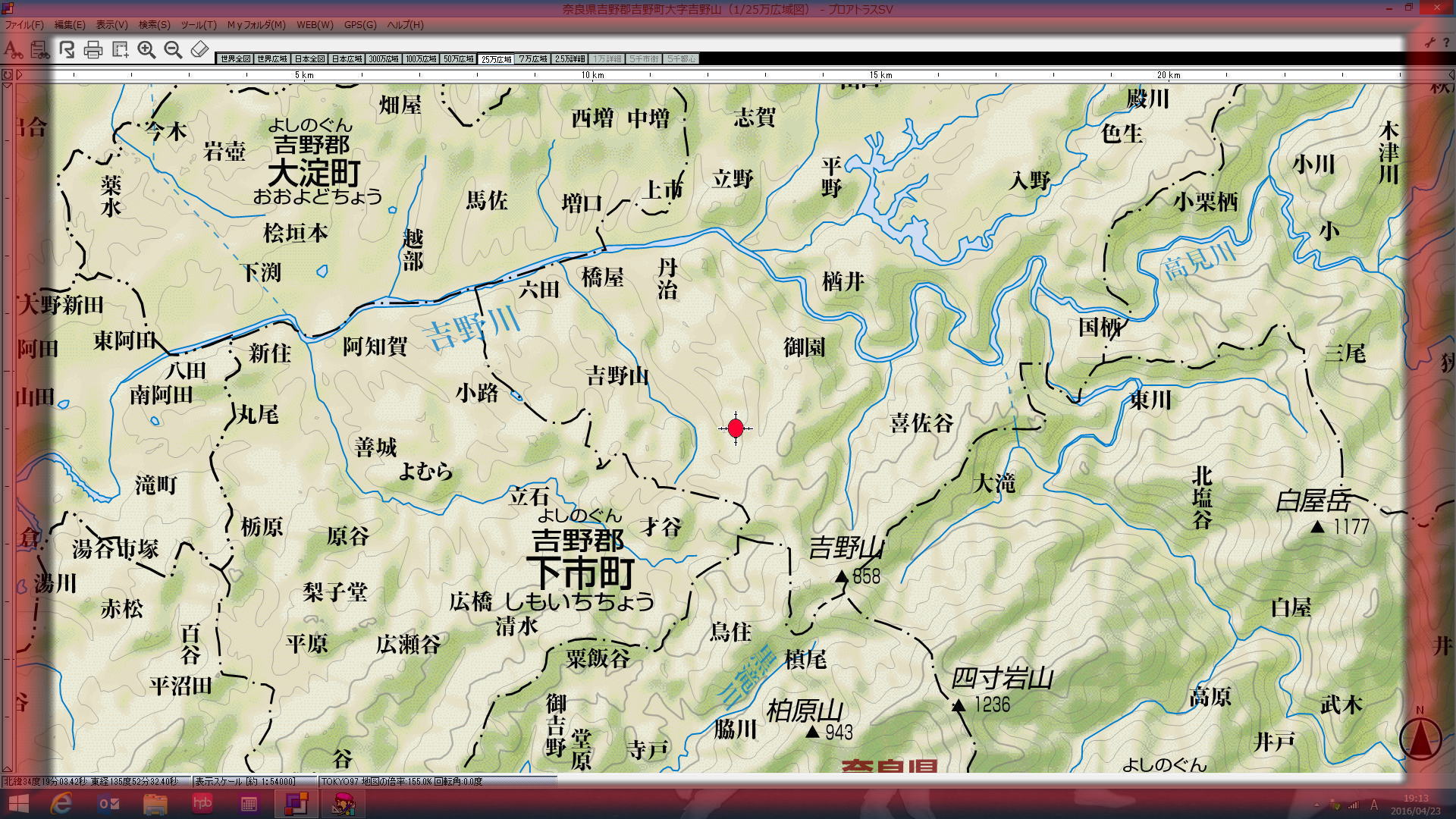
Task: Expand the triangle arrow beside the ruler
Action: point(20,74)
